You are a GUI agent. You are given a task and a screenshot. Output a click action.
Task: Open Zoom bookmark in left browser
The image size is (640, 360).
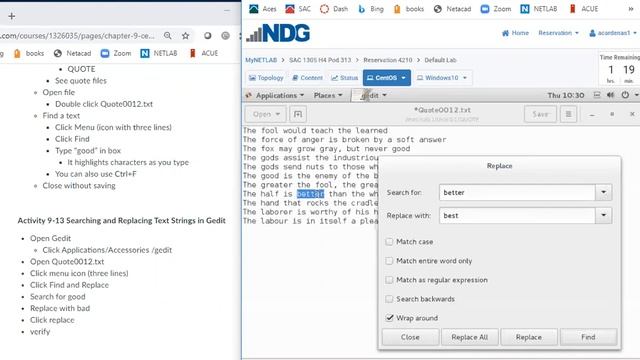[x=116, y=53]
